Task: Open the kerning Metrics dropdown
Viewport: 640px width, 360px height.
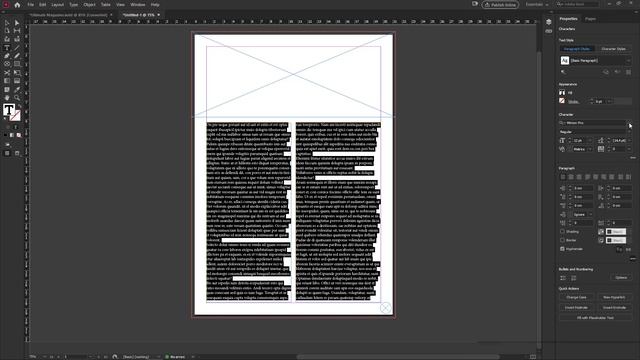Action: [591, 149]
